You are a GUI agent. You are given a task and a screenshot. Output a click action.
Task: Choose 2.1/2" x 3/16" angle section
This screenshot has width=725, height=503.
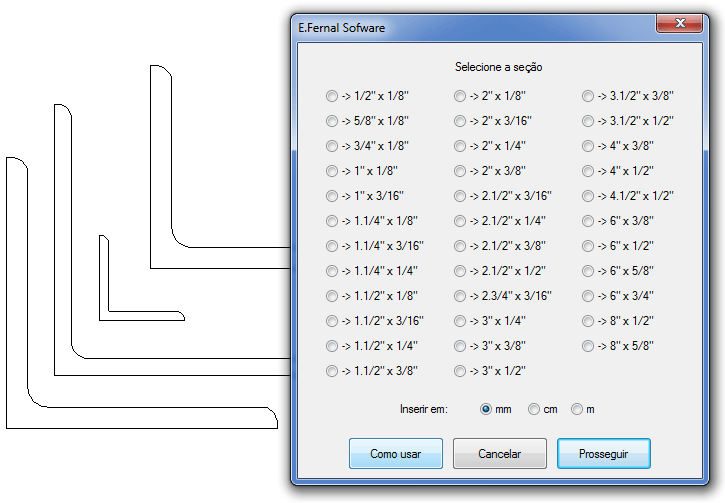click(x=460, y=196)
